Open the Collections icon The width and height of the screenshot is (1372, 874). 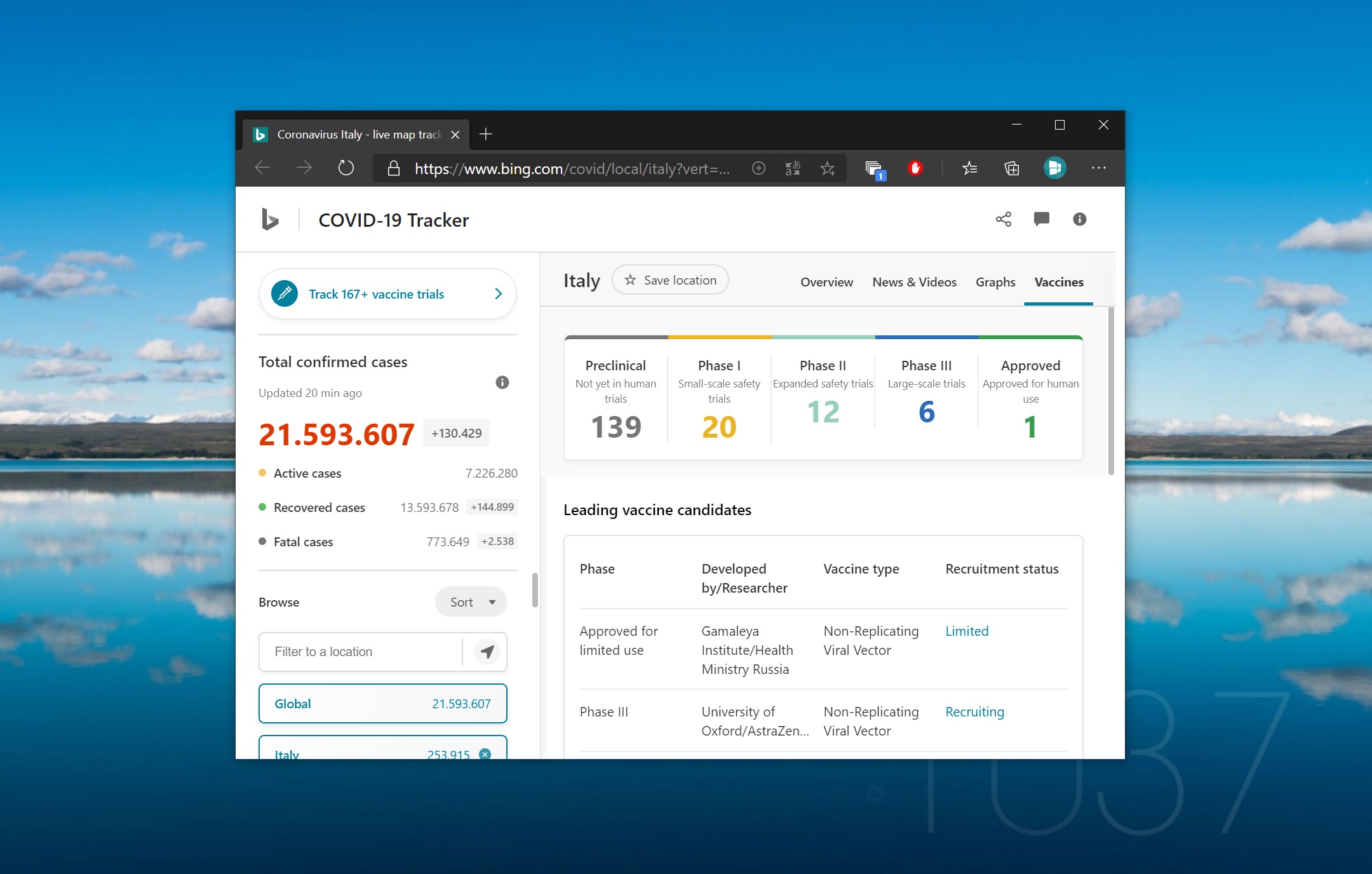coord(1012,168)
